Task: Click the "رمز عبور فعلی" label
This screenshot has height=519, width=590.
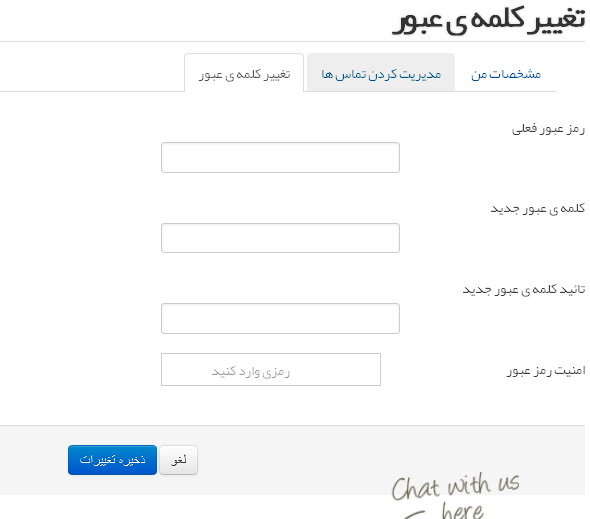Action: [548, 129]
